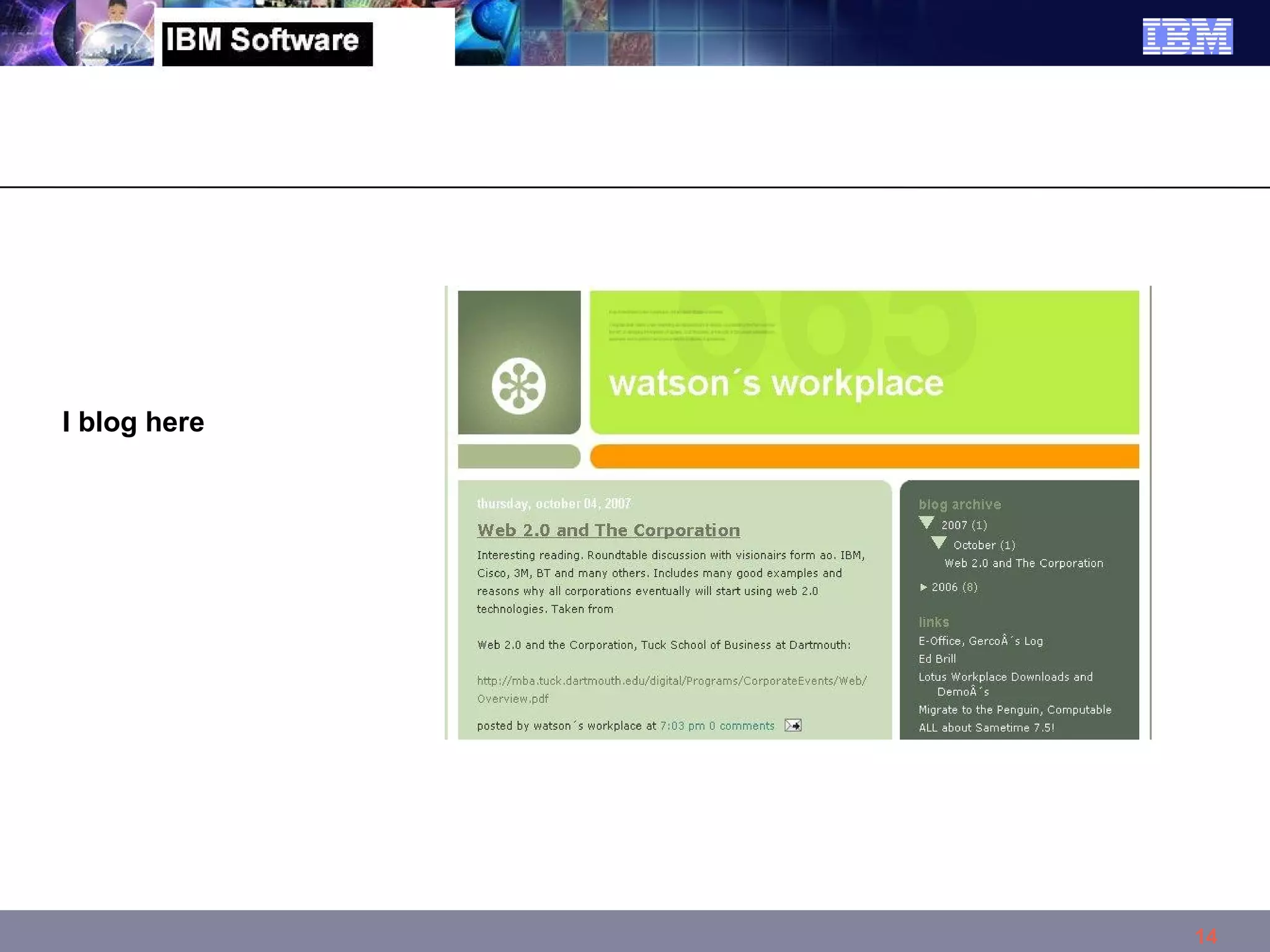Select Web 2.0 and The Corporation in archive

tap(1023, 563)
